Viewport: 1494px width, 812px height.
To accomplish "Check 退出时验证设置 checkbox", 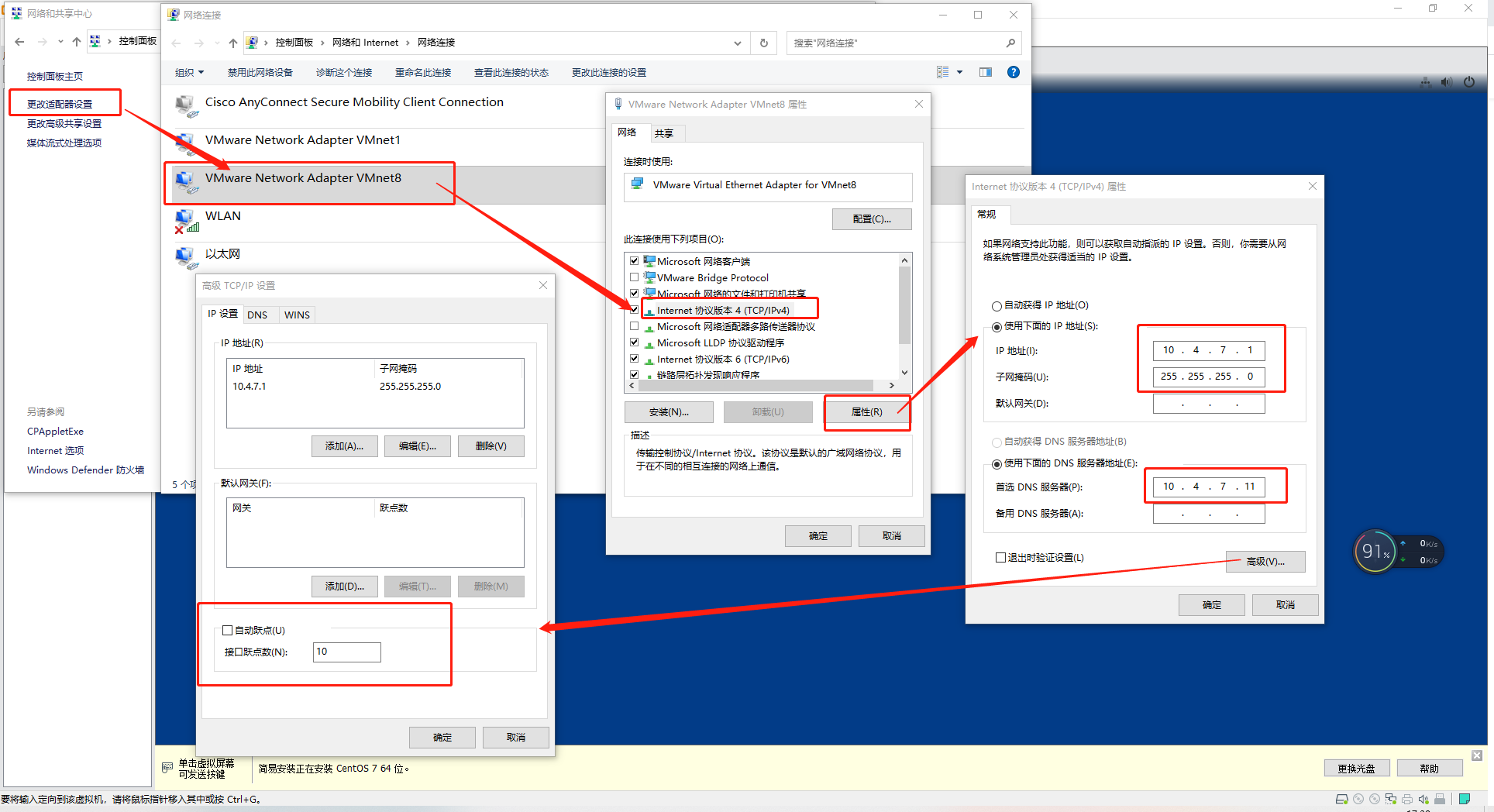I will (x=1000, y=558).
